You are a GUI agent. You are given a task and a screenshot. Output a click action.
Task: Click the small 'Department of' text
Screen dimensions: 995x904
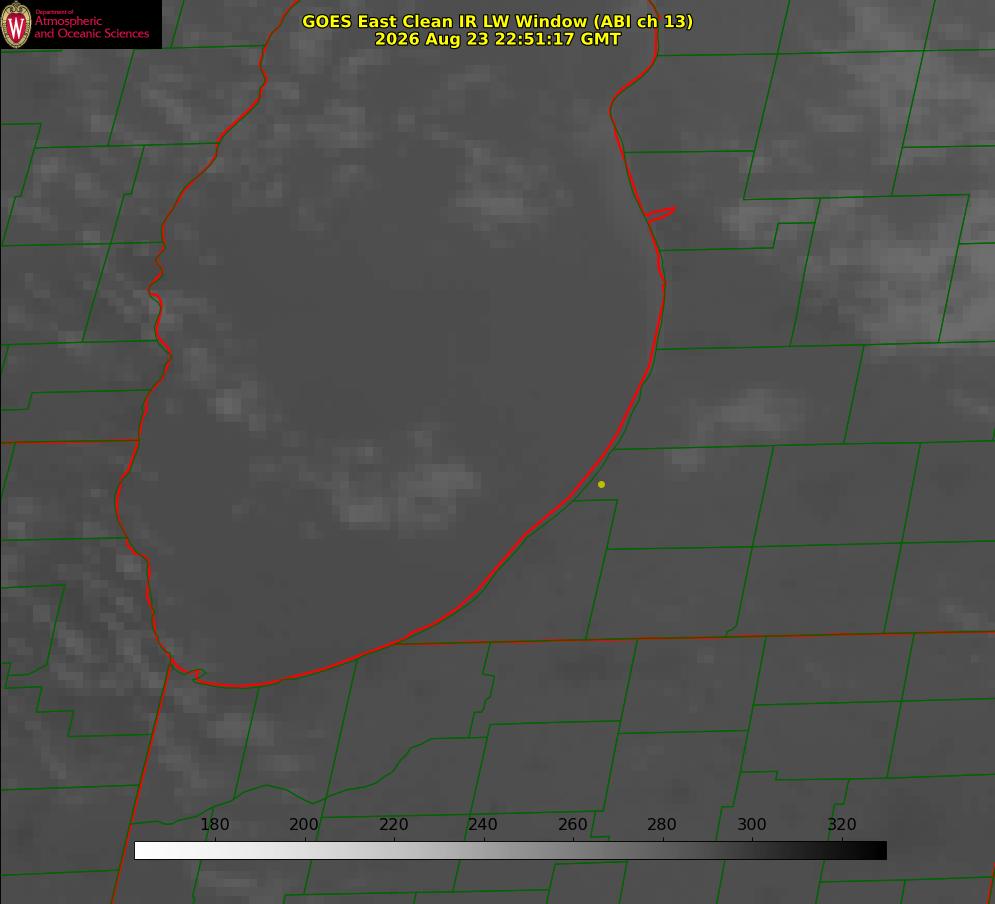pyautogui.click(x=54, y=12)
